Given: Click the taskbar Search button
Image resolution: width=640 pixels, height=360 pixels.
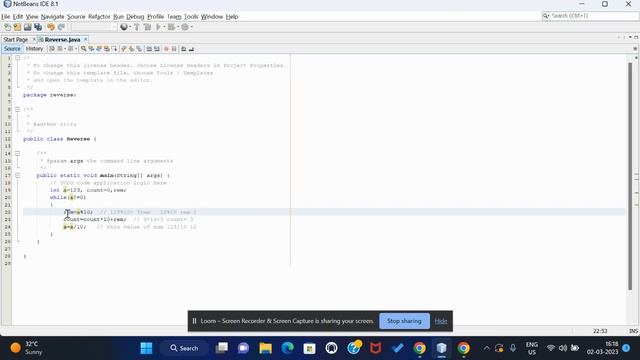Looking at the screenshot, I should pos(184,348).
